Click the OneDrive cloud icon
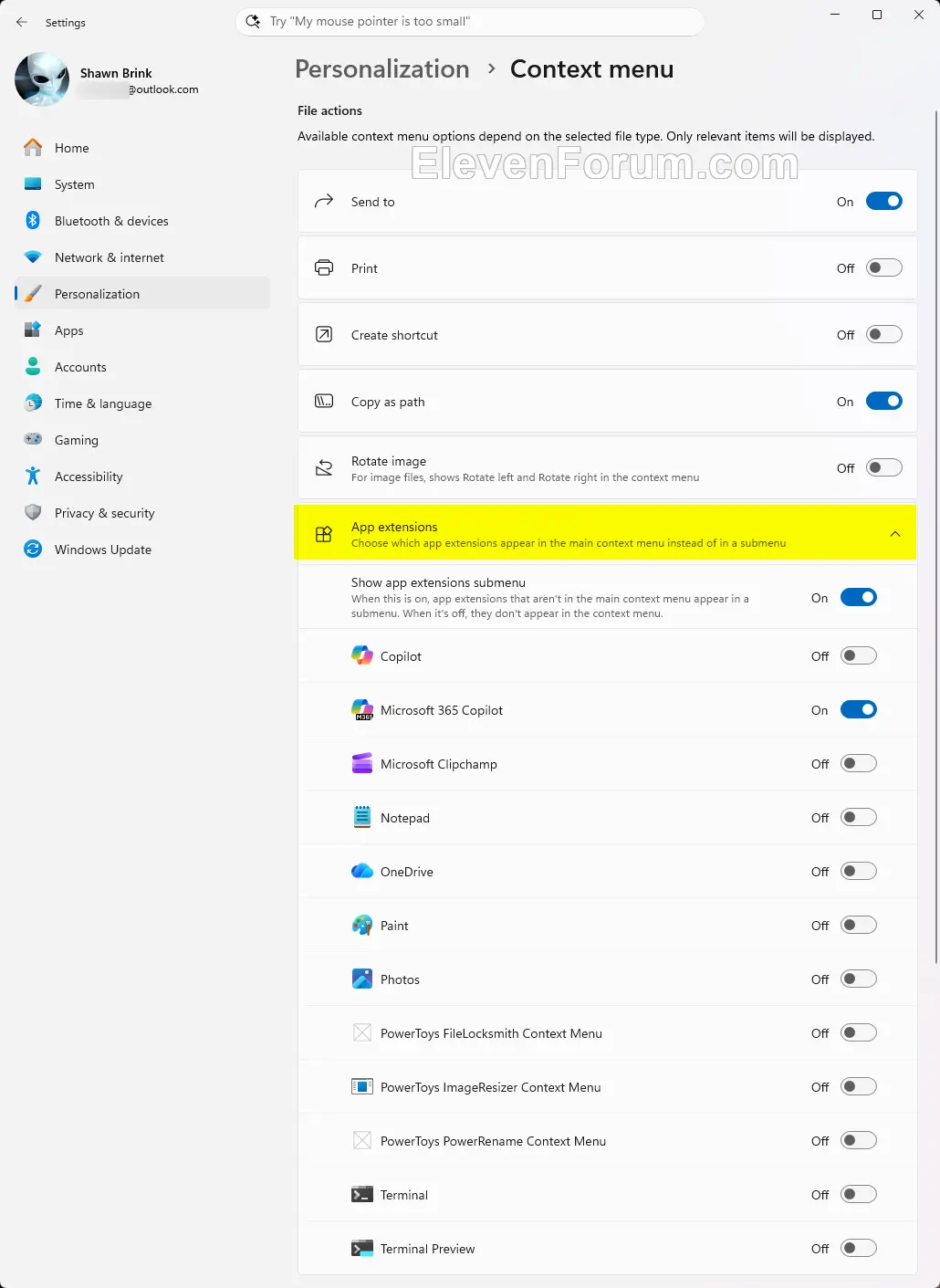 tap(362, 871)
